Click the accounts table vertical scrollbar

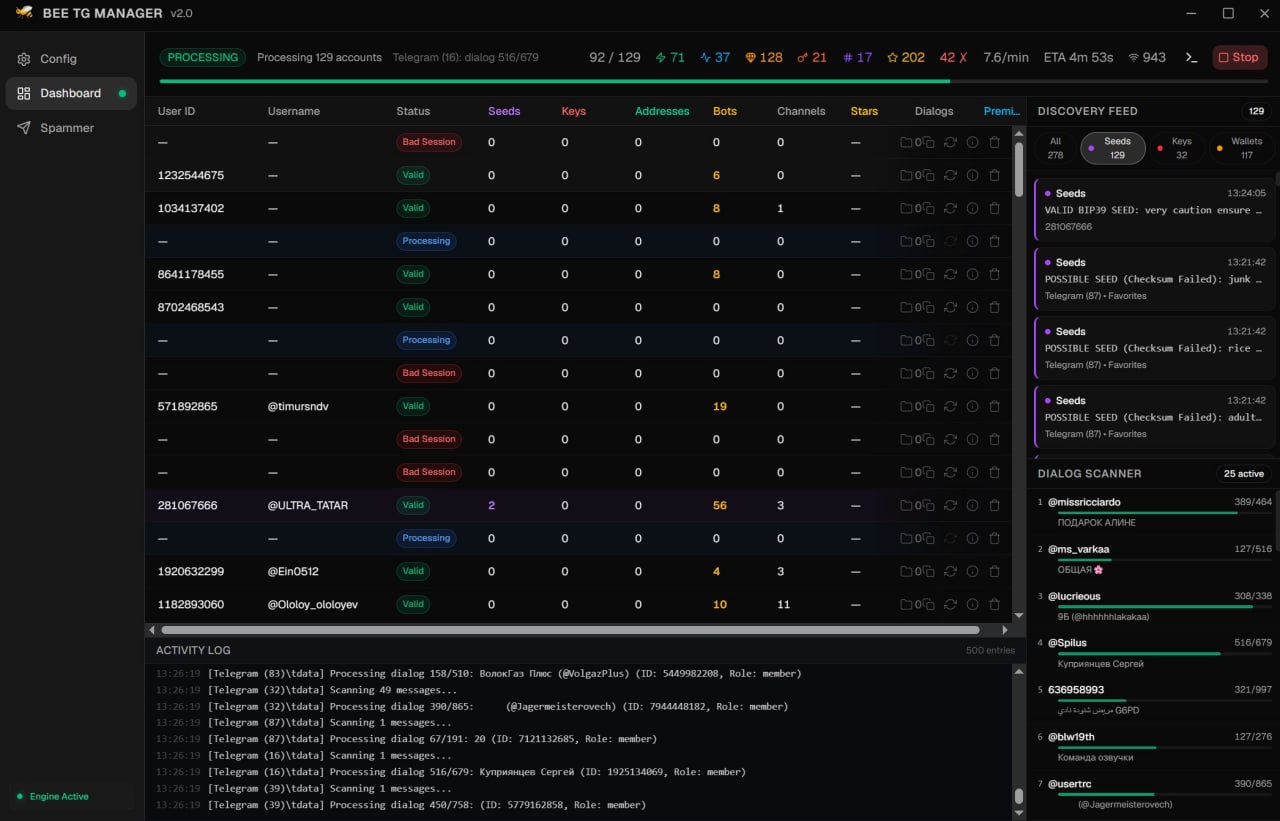point(1019,168)
